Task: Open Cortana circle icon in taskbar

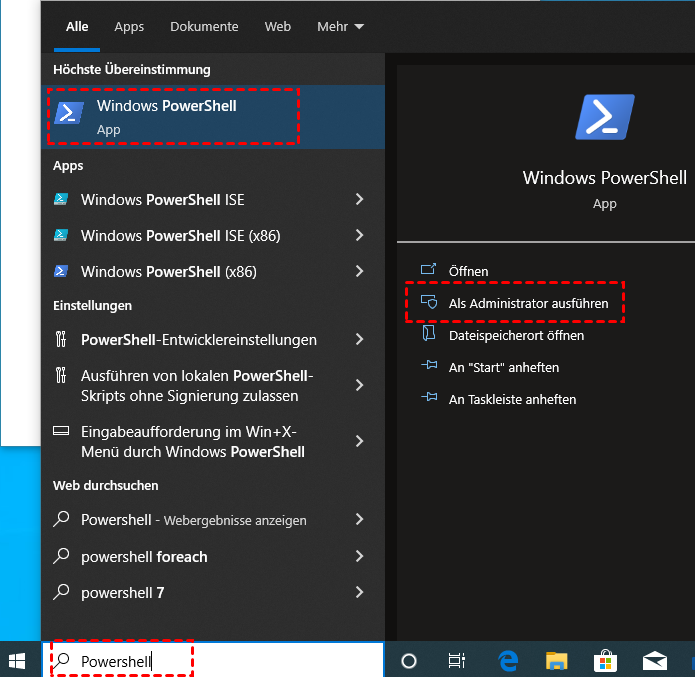Action: pyautogui.click(x=408, y=660)
